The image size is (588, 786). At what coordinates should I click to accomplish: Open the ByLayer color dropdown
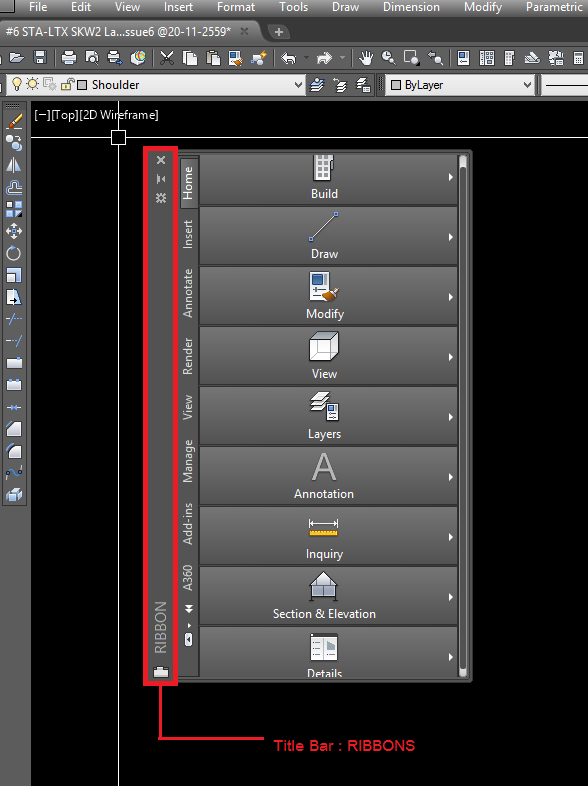point(527,85)
